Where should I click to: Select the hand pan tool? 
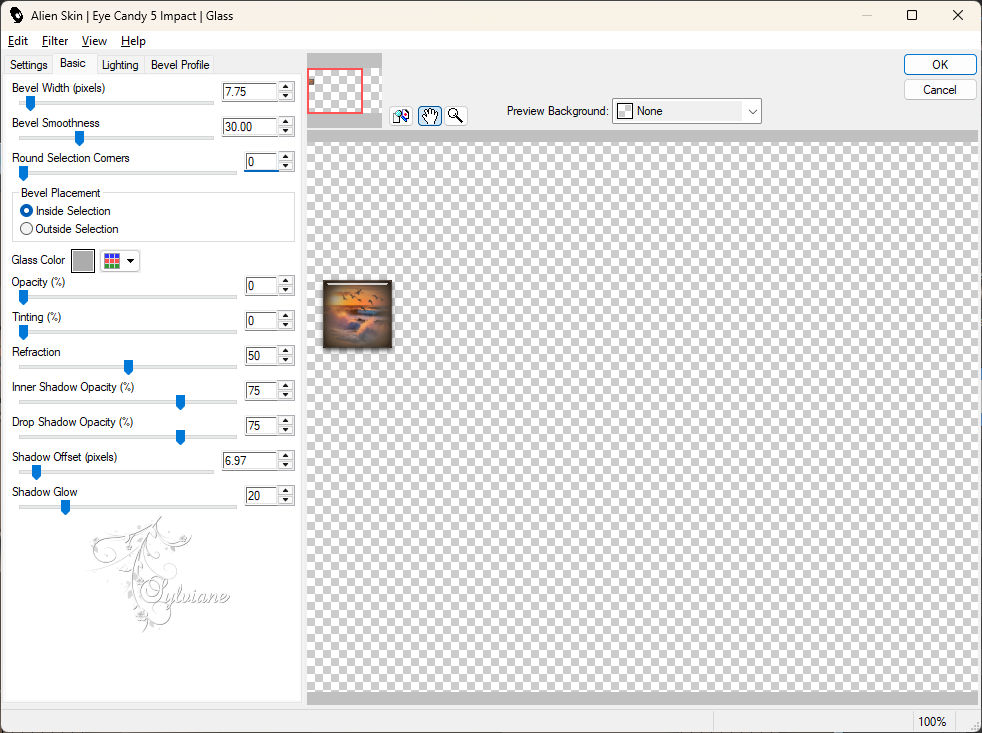(x=430, y=116)
